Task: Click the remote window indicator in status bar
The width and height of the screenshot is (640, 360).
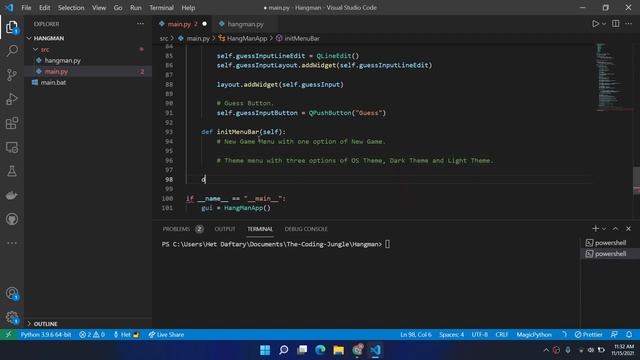Action: coord(8,335)
